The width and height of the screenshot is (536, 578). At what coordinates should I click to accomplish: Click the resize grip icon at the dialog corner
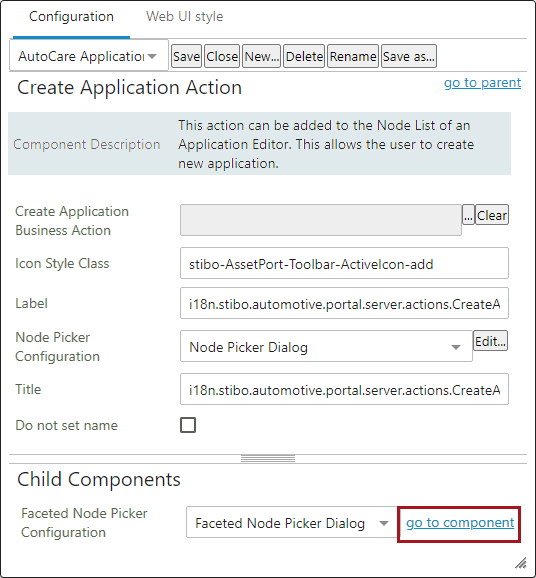pyautogui.click(x=521, y=563)
